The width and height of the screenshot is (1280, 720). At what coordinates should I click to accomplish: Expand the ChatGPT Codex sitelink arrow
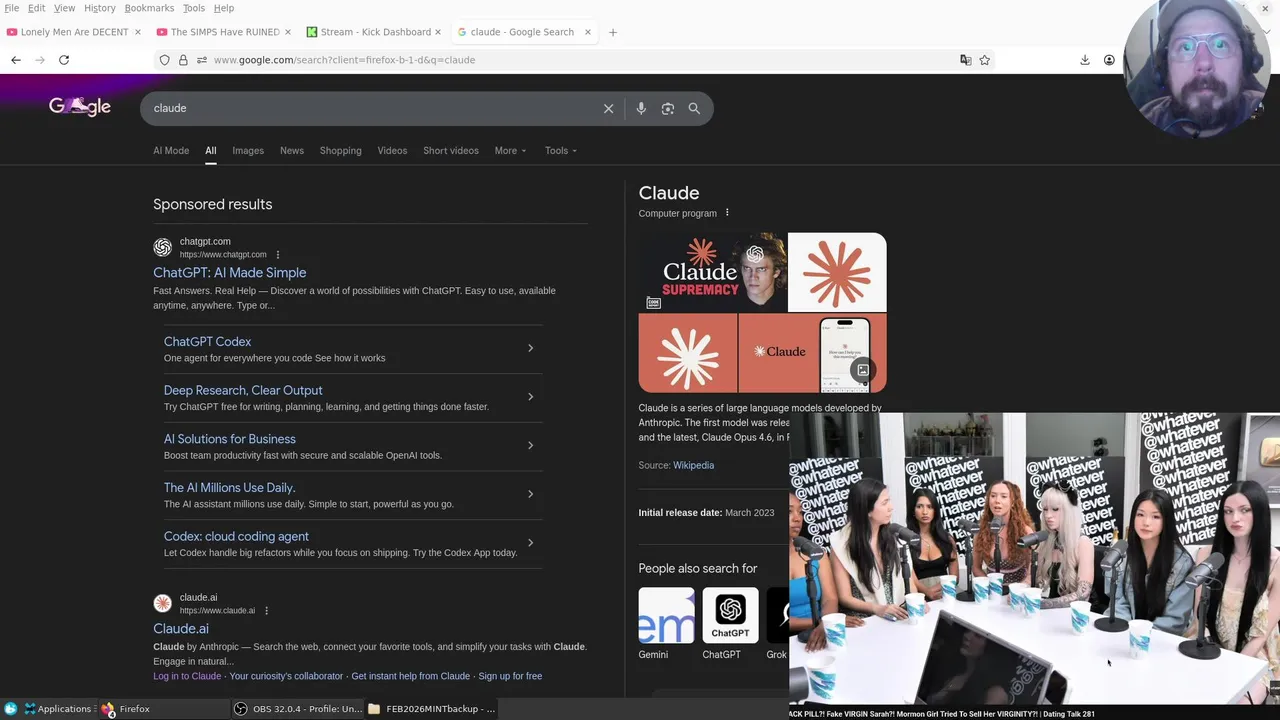pos(530,348)
